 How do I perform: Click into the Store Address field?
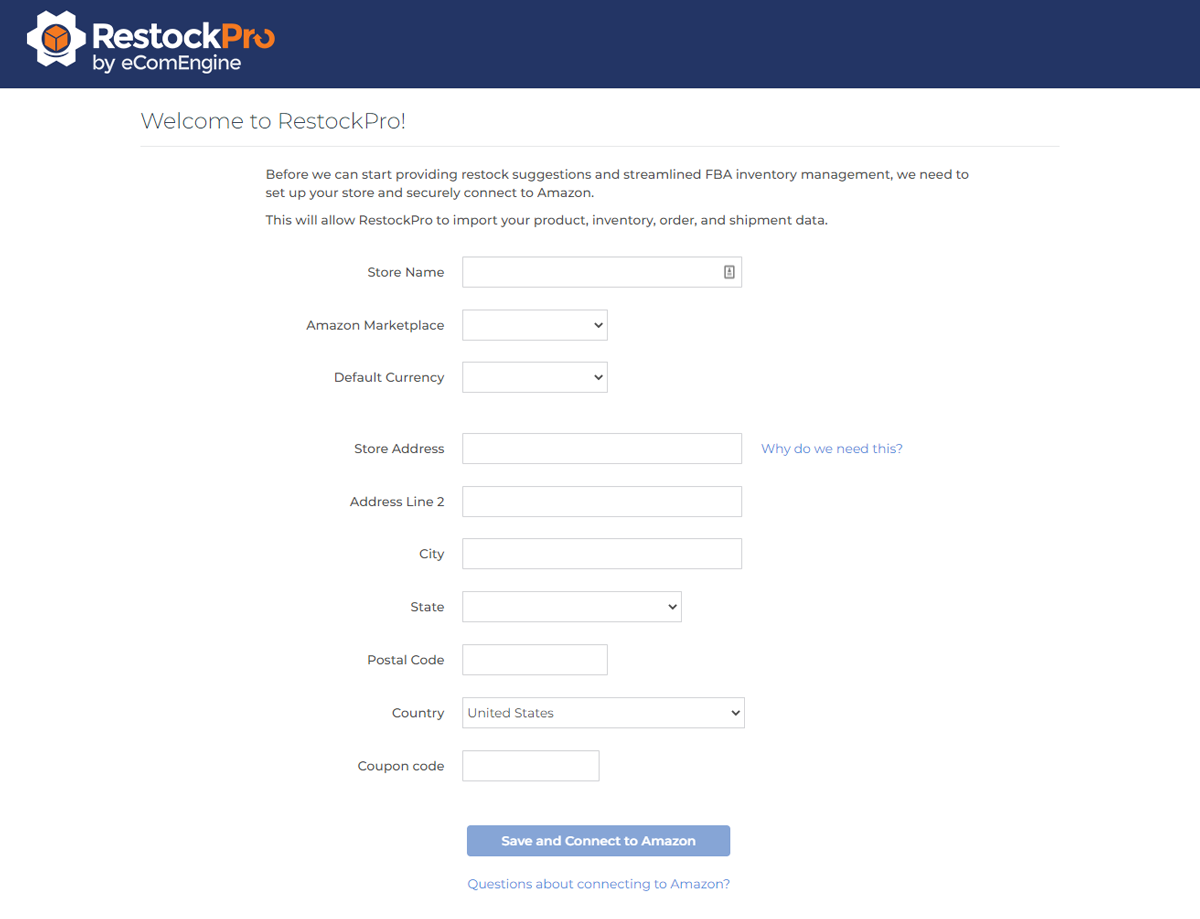pyautogui.click(x=602, y=449)
